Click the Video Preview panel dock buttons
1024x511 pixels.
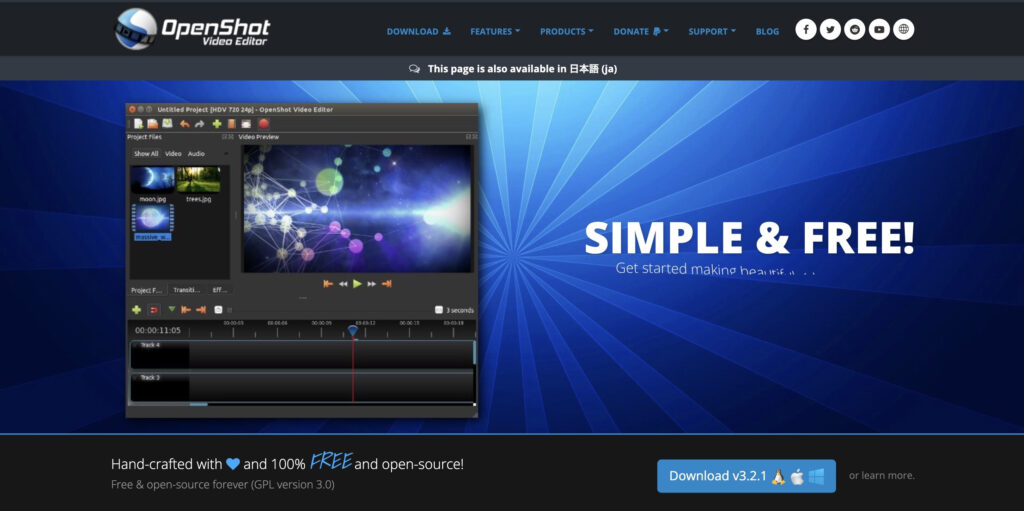coord(472,137)
